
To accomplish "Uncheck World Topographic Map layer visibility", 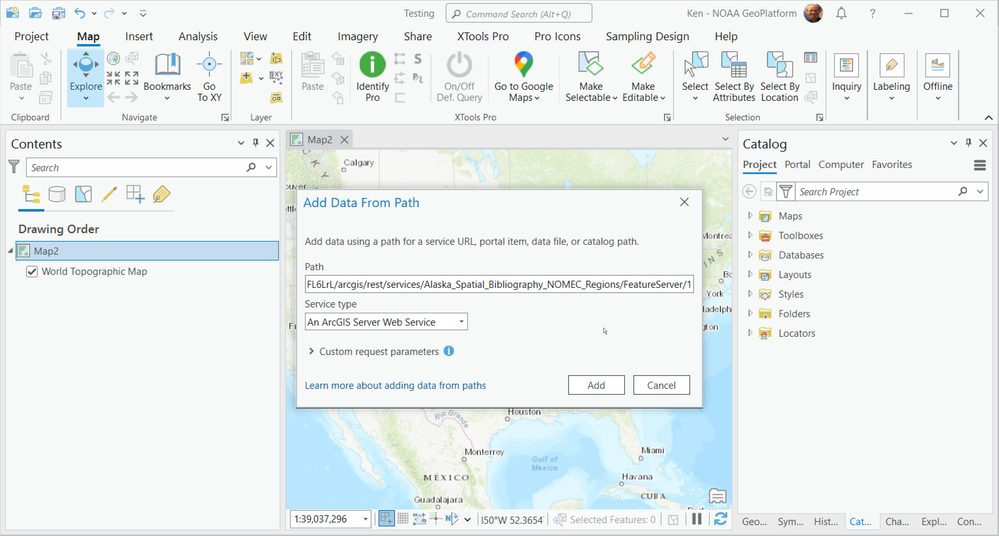I will pos(32,272).
